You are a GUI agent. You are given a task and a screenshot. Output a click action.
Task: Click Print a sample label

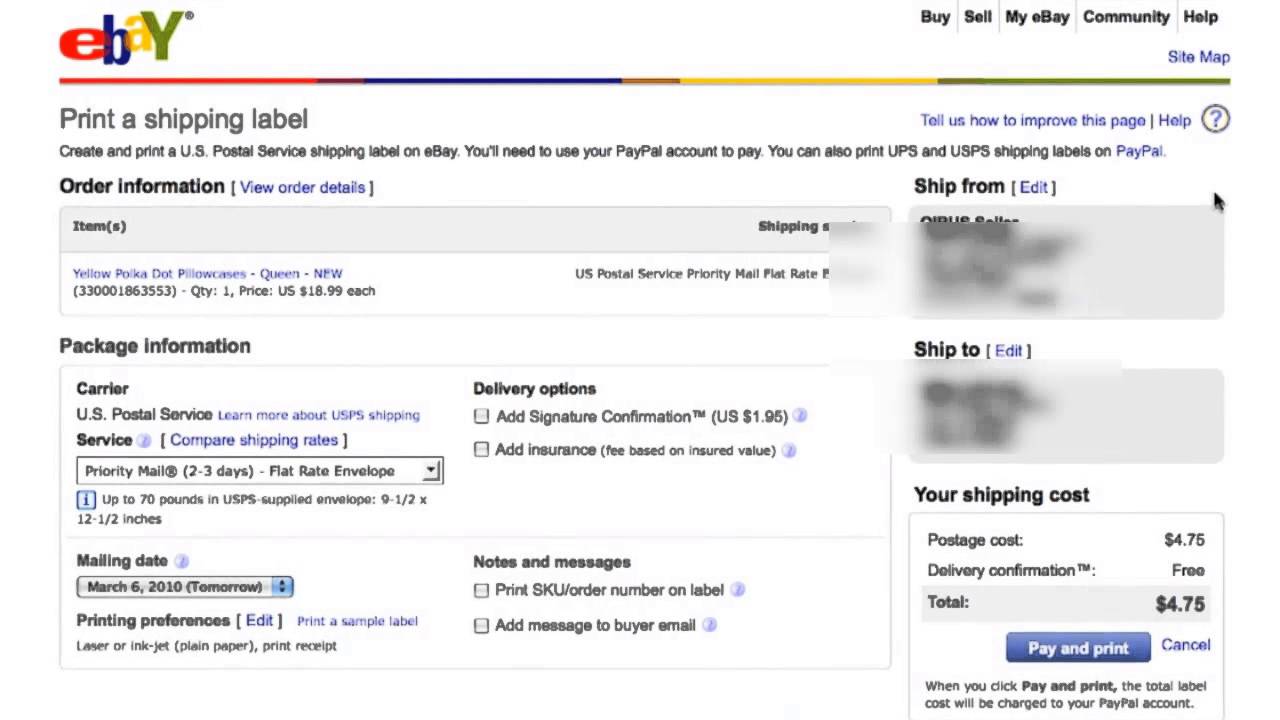[x=357, y=621]
